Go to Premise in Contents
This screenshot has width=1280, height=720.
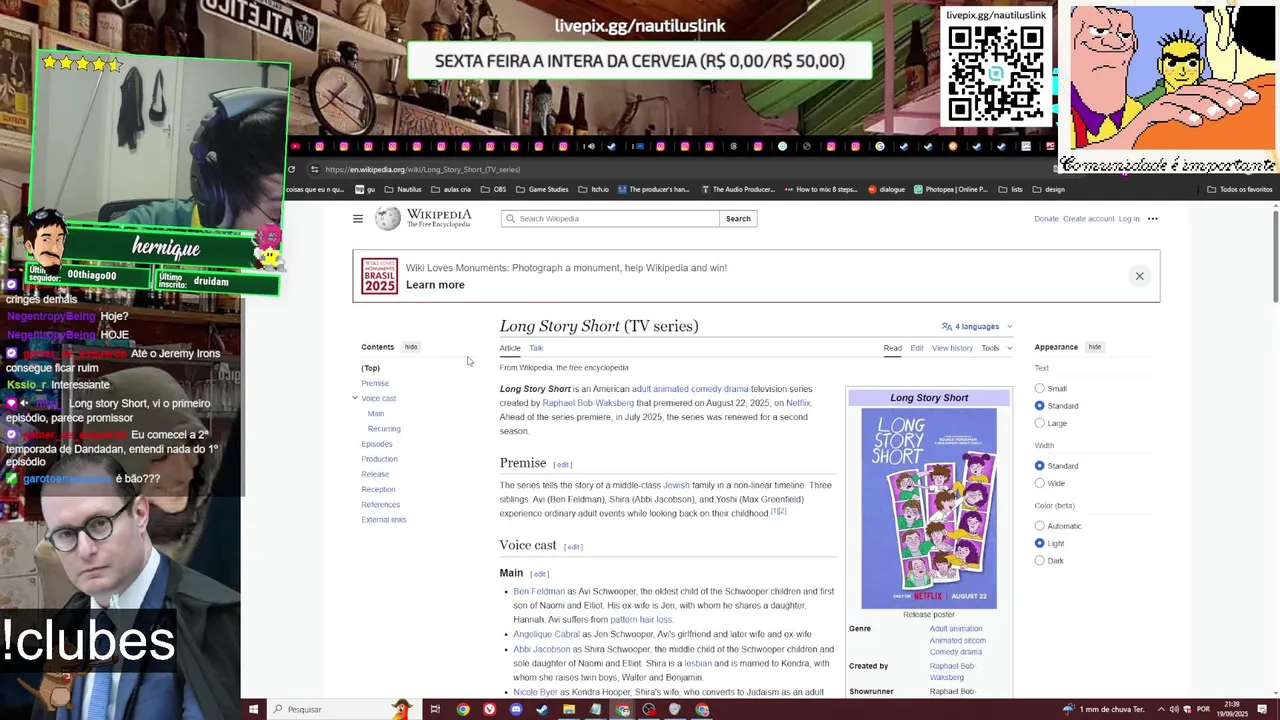tap(375, 383)
